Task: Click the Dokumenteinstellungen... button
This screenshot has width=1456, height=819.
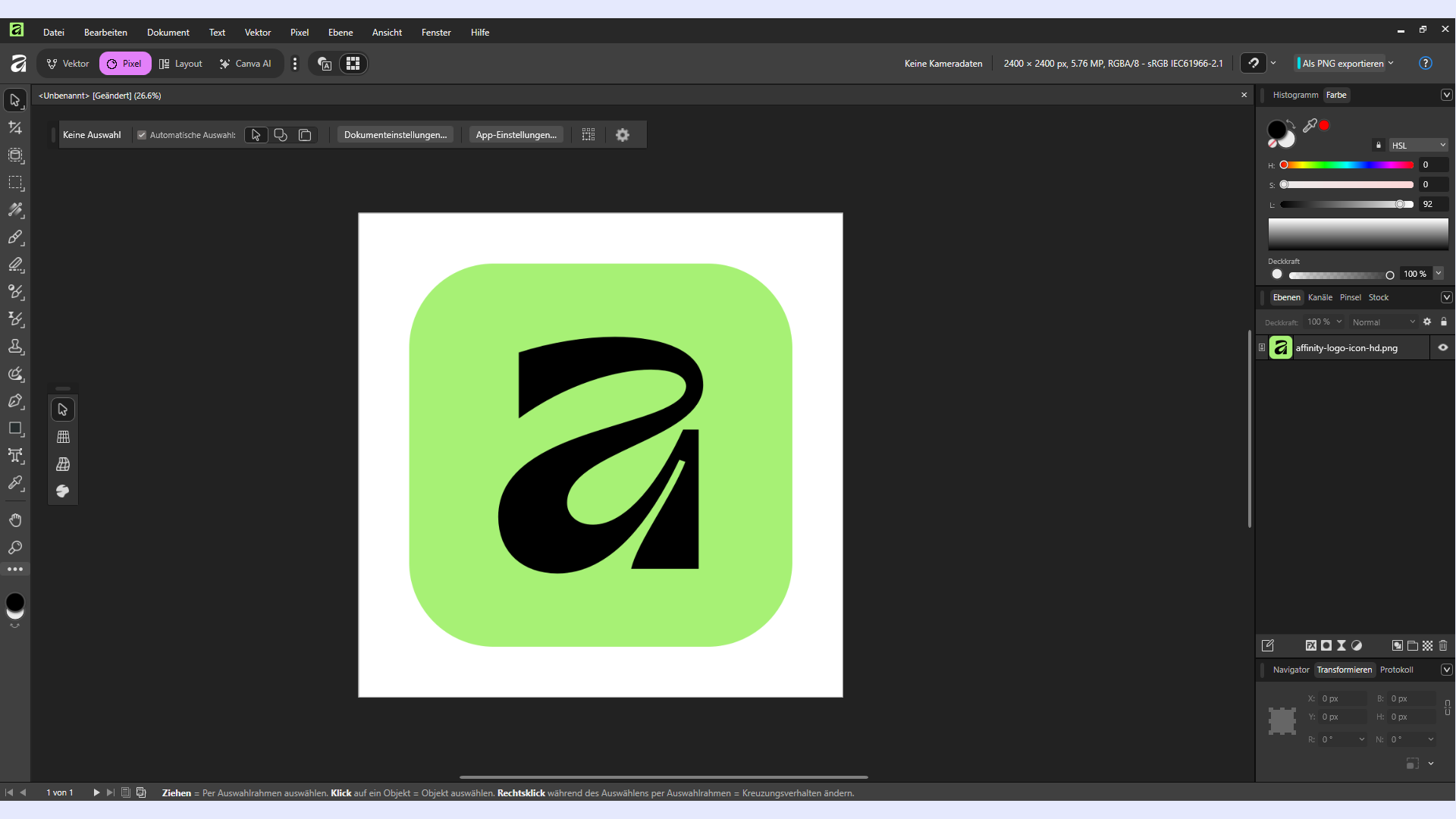Action: coord(395,135)
